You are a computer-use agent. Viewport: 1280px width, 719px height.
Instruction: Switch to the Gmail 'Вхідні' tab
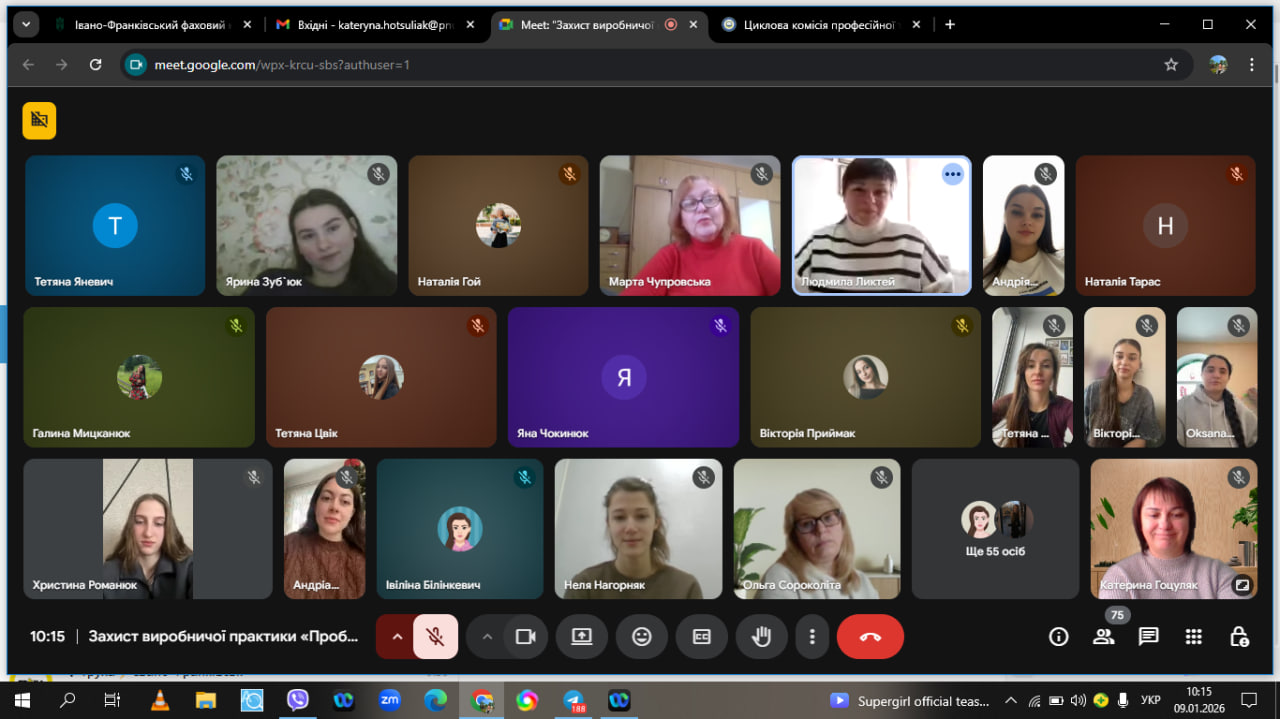(365, 25)
